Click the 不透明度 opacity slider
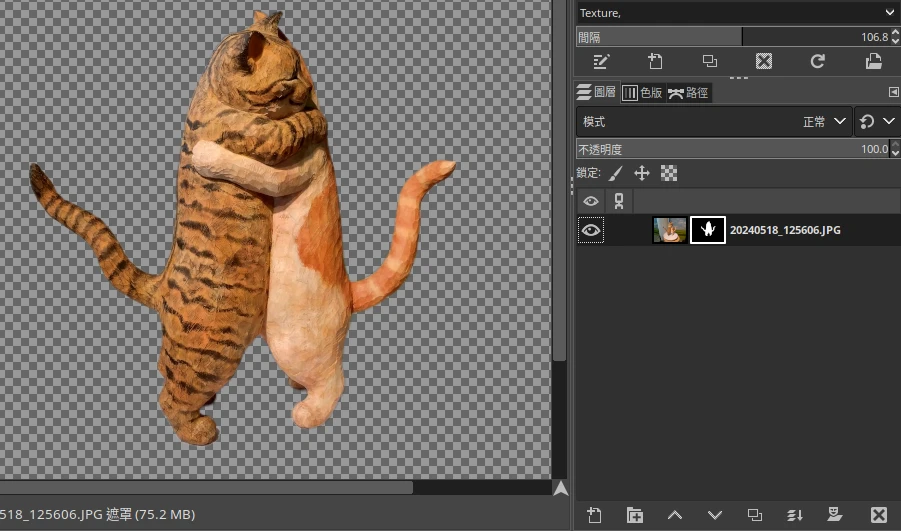The image size is (901, 531). click(730, 149)
